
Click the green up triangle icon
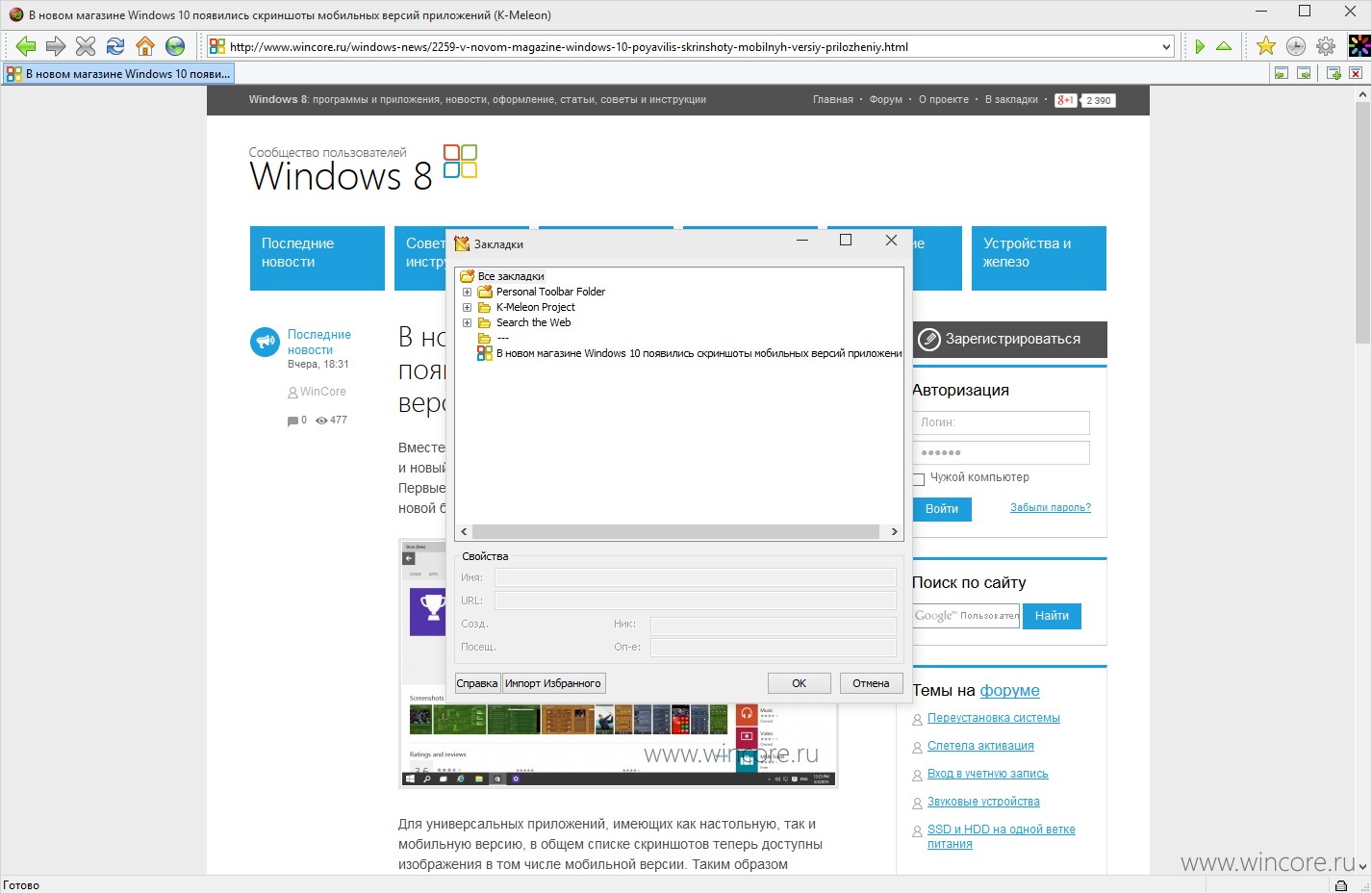pyautogui.click(x=1224, y=46)
